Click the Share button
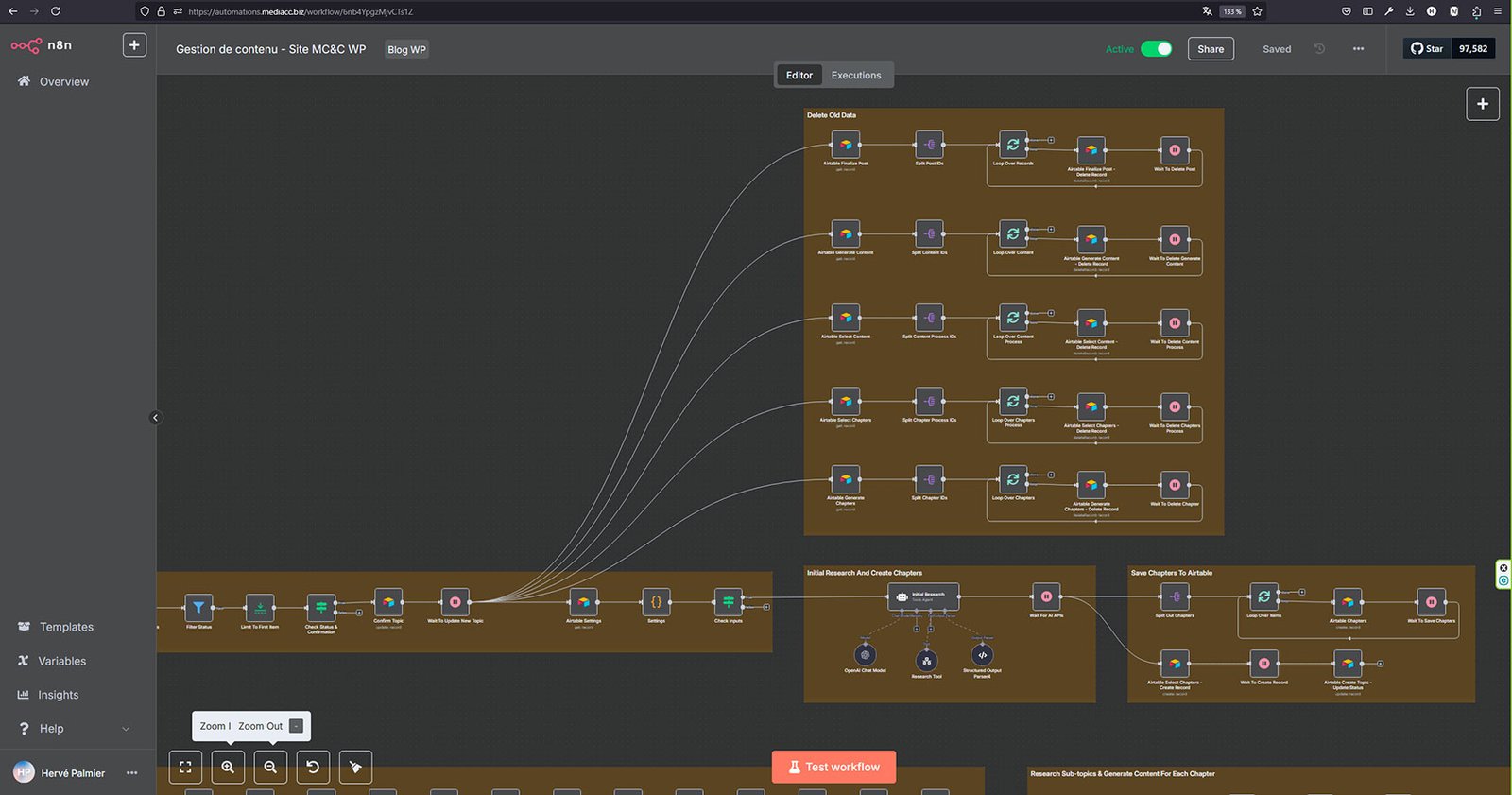This screenshot has height=795, width=1512. (x=1210, y=49)
